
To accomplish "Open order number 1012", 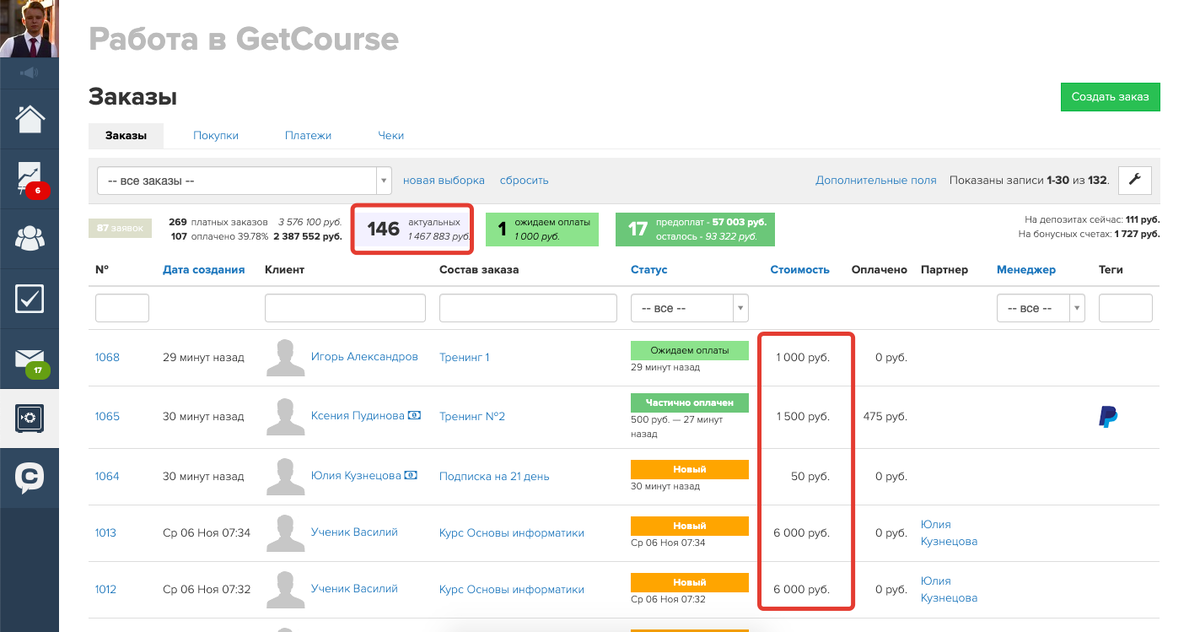I will [106, 590].
